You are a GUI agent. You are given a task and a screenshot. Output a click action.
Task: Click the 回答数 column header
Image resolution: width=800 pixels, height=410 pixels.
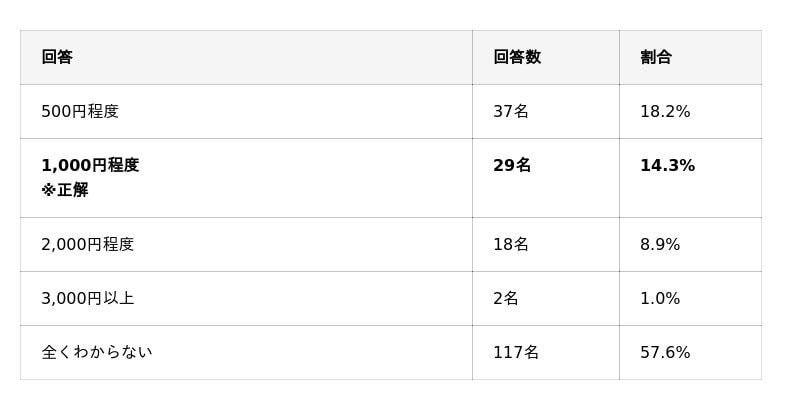coord(517,57)
